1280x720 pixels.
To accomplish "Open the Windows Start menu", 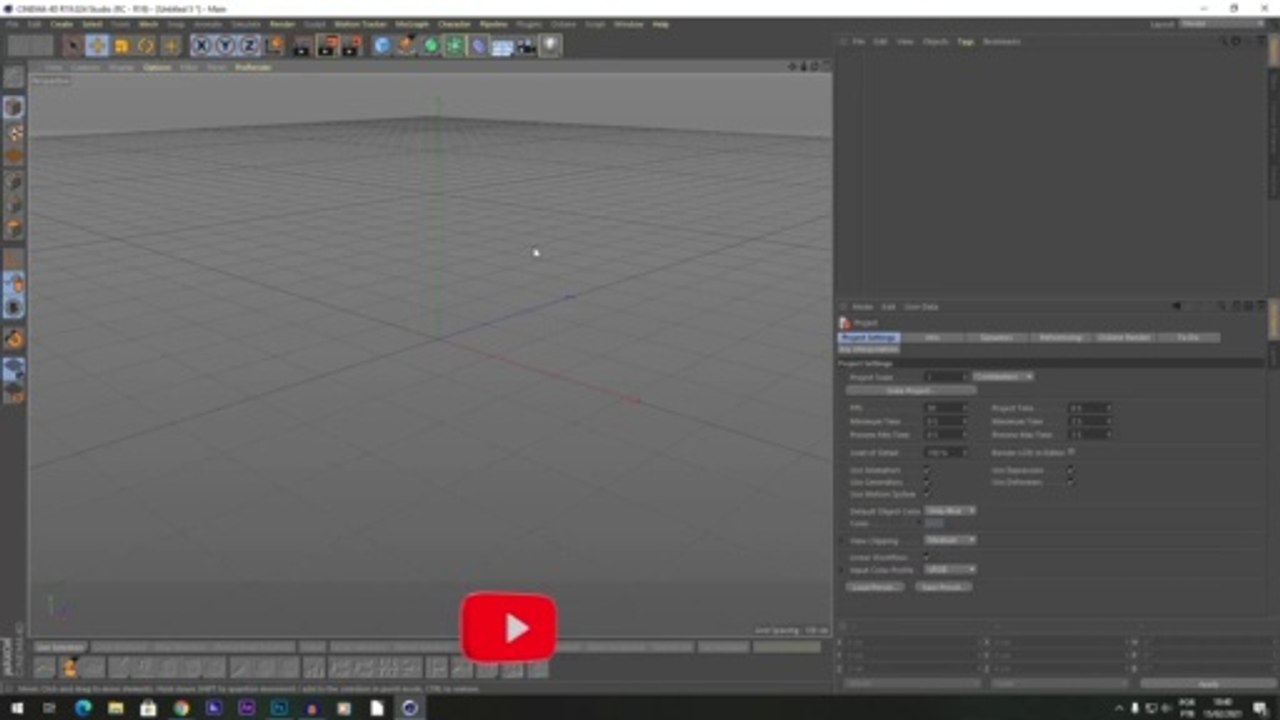I will pos(17,708).
